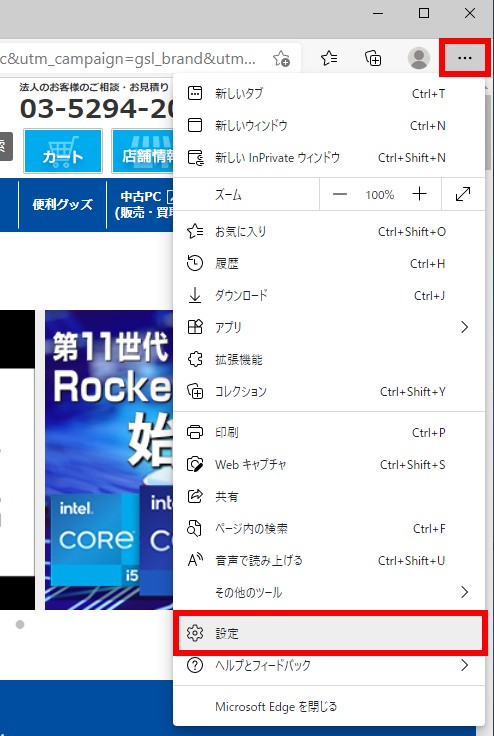Screen dimensions: 494x736
Task: Start Web キャプチャ from the menu
Action: coord(329,464)
